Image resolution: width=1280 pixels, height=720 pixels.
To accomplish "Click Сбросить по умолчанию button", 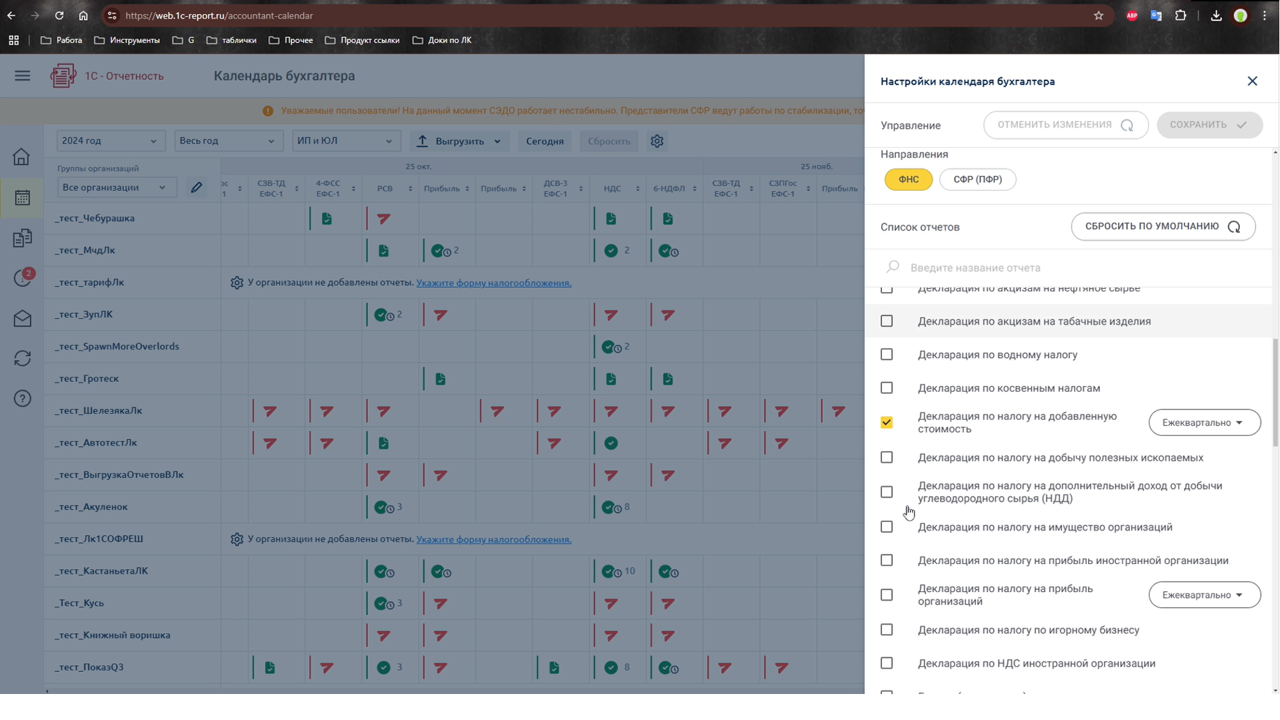I will (1163, 227).
